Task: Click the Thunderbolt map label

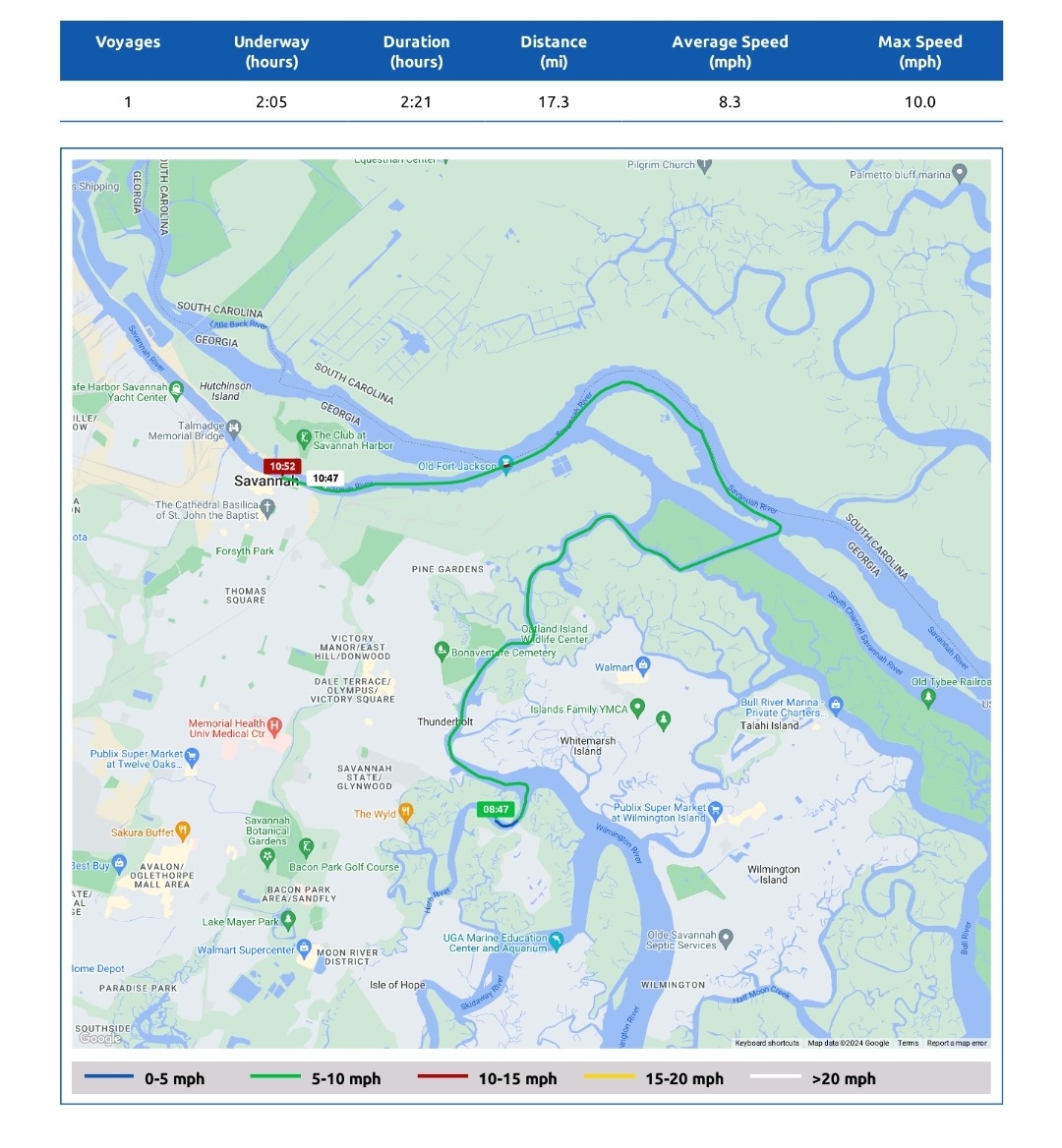Action: tap(444, 721)
